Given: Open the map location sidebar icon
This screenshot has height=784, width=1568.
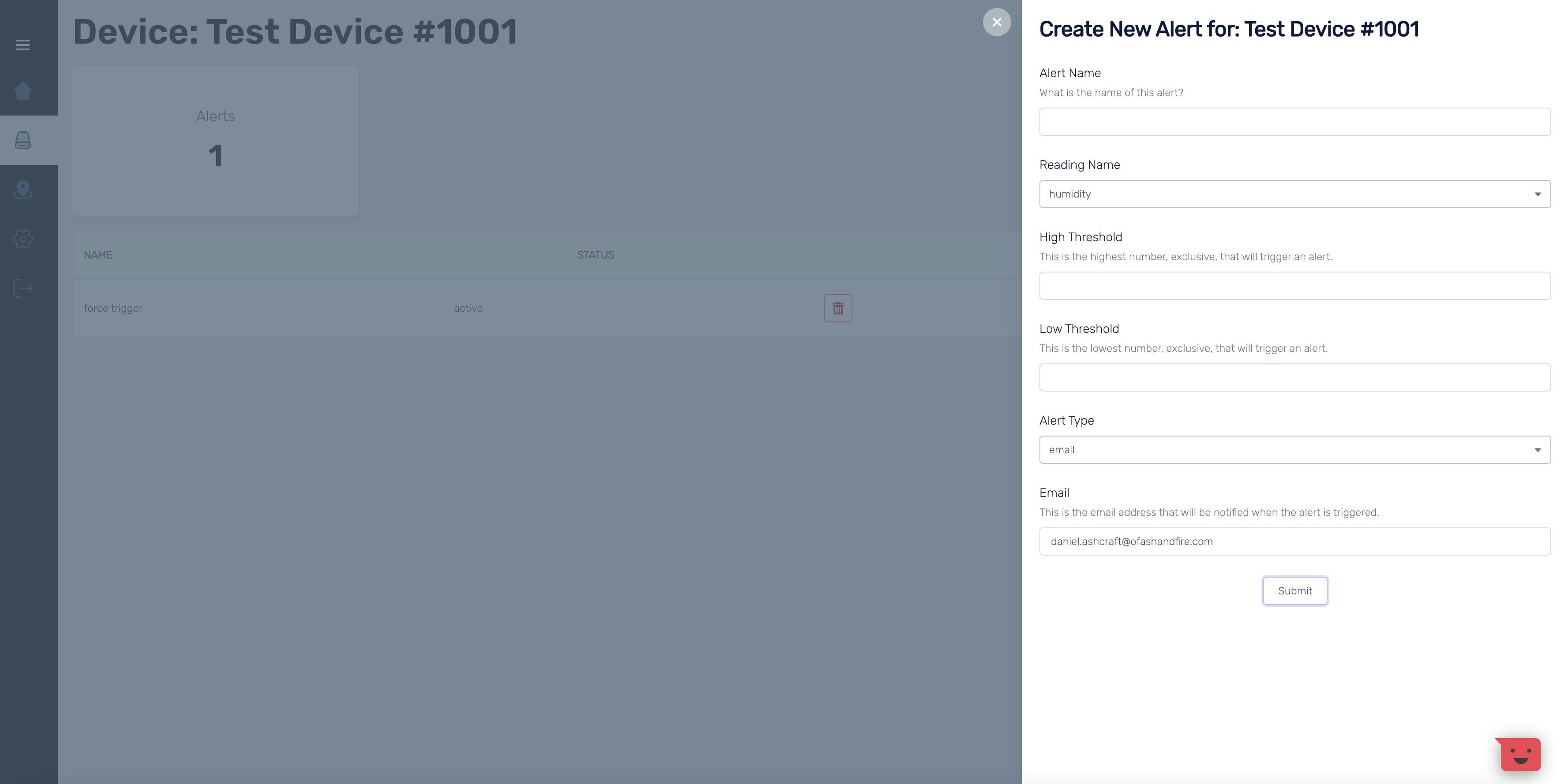Looking at the screenshot, I should pyautogui.click(x=23, y=190).
